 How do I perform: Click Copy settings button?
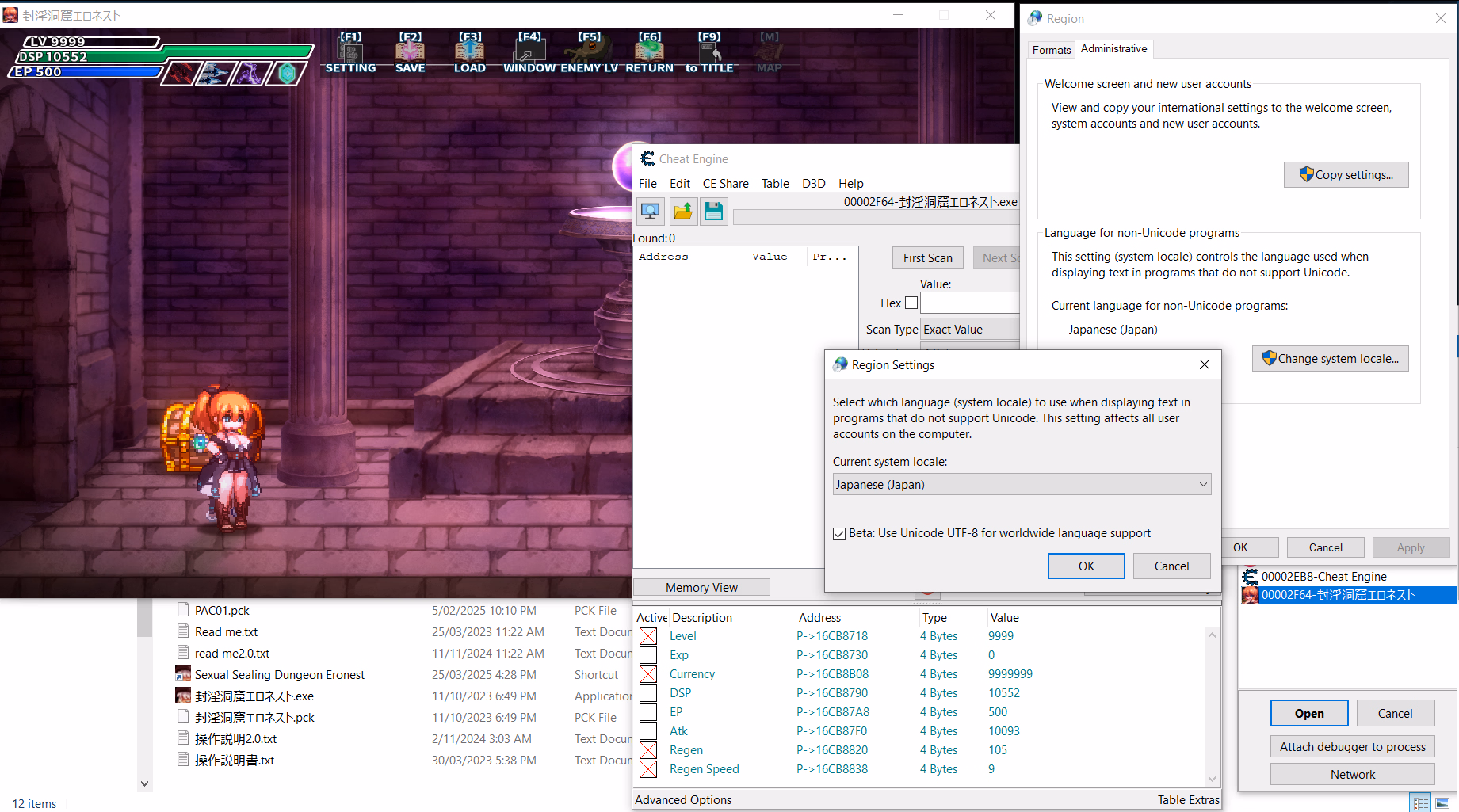(x=1346, y=175)
